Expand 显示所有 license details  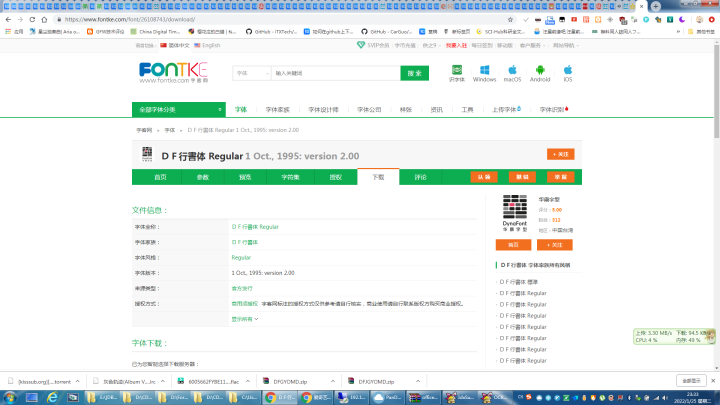point(245,319)
